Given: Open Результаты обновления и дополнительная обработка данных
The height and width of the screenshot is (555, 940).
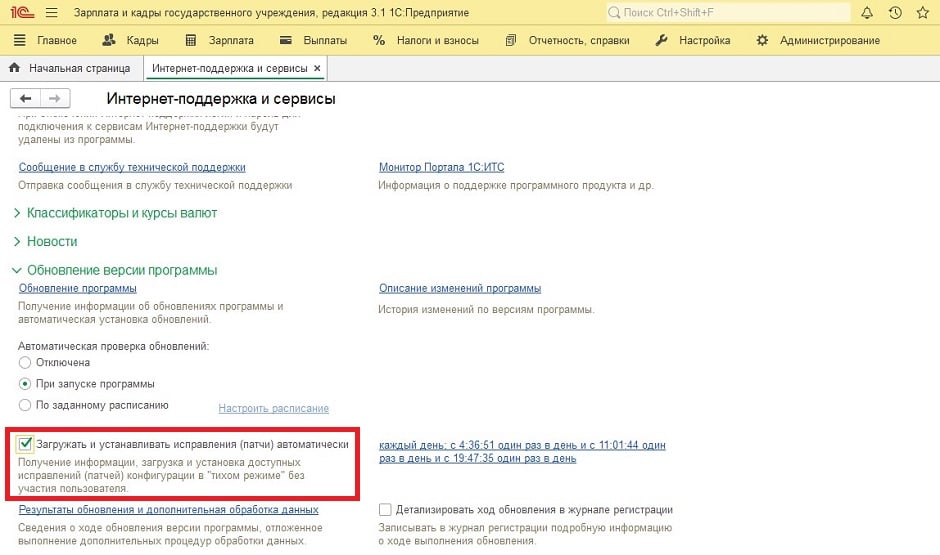Looking at the screenshot, I should pos(168,509).
